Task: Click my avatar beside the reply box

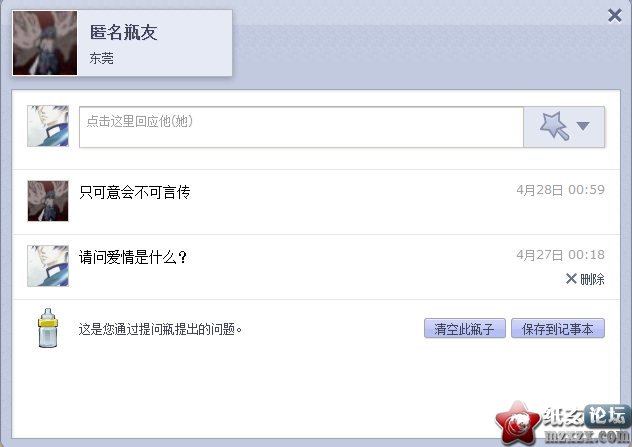Action: (48, 126)
